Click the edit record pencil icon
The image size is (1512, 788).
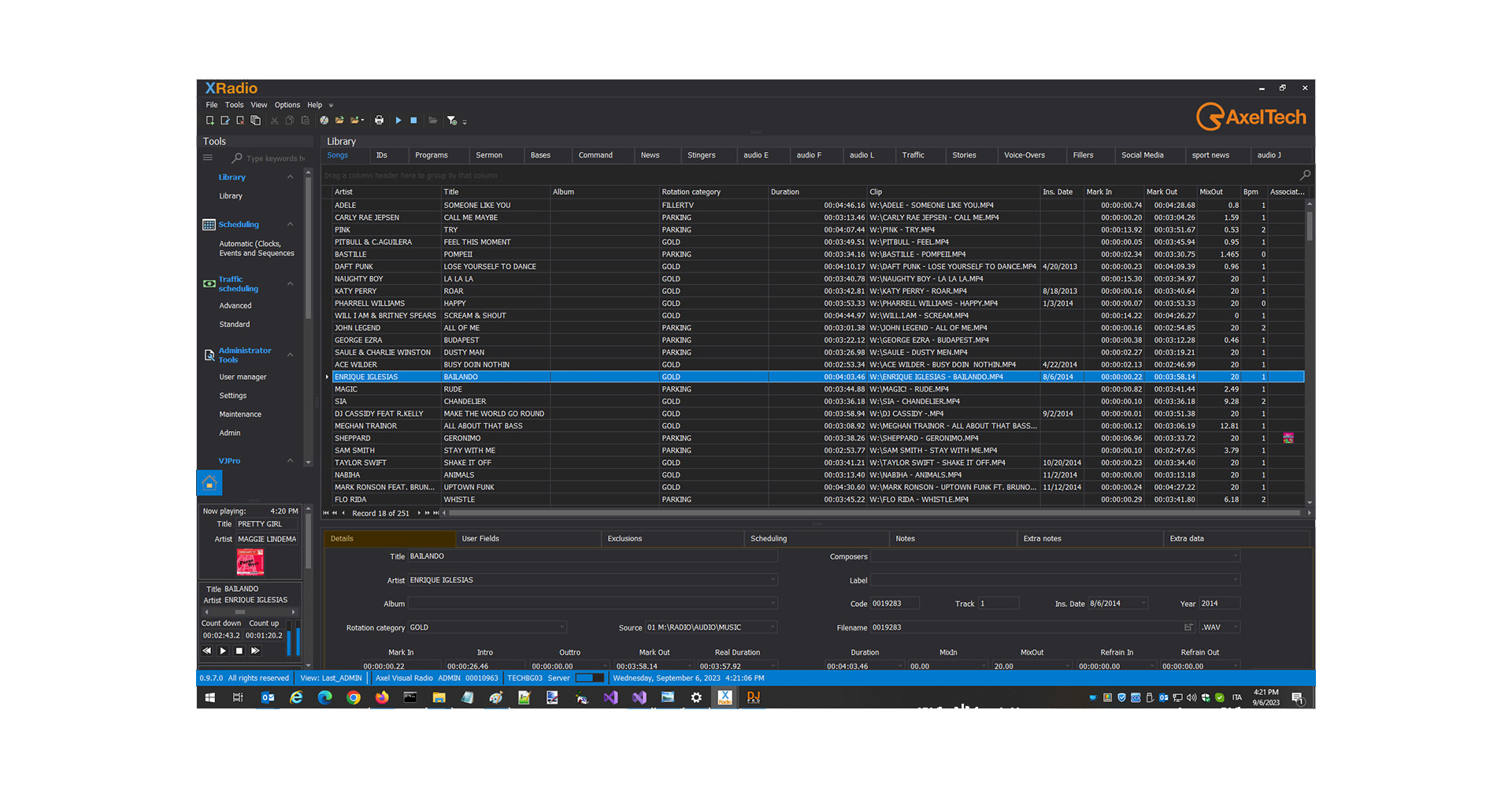[225, 121]
